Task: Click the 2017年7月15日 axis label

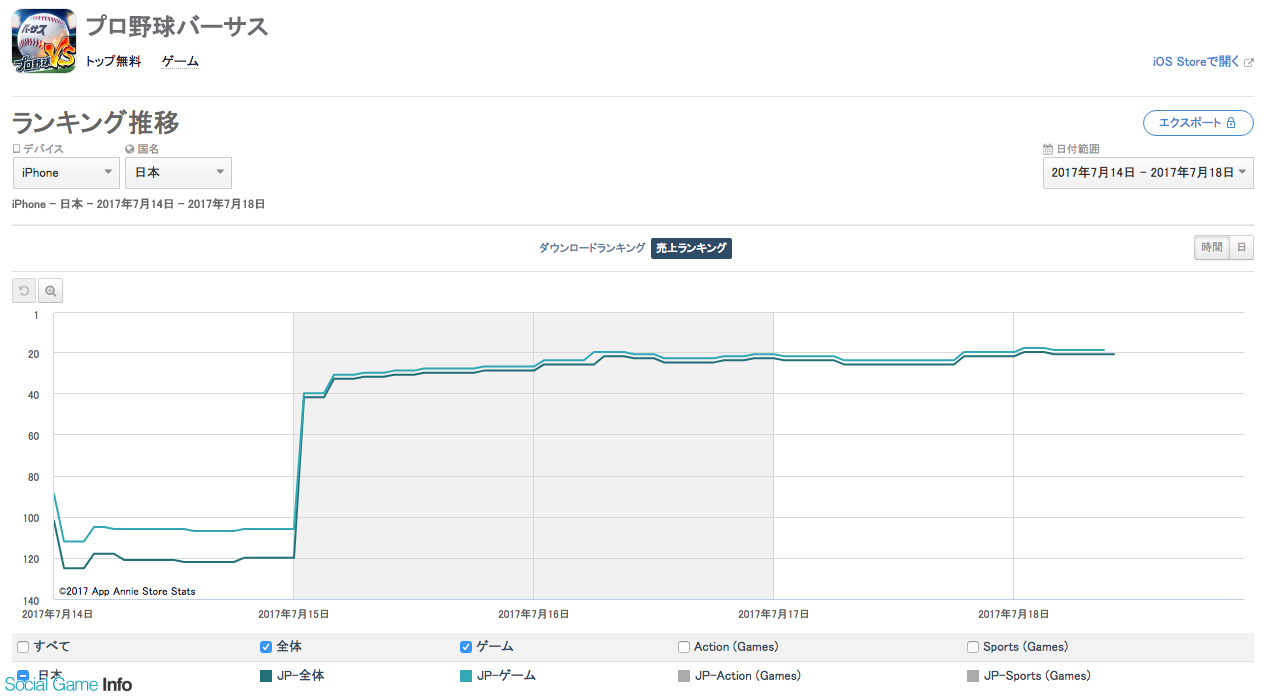Action: pyautogui.click(x=293, y=613)
